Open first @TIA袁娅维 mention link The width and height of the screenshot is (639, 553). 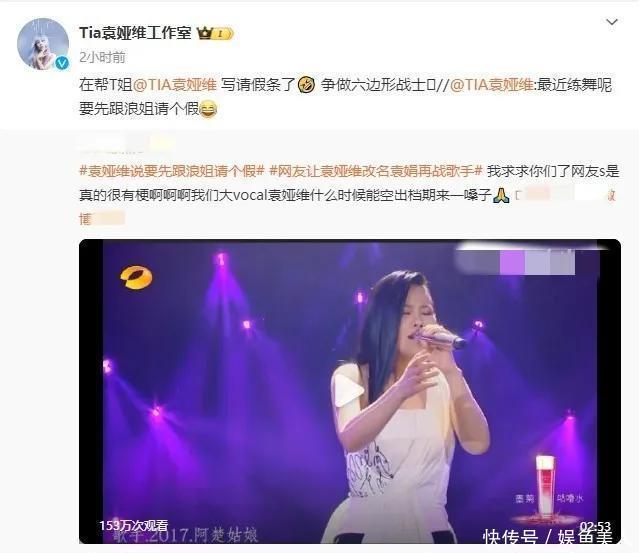pos(174,85)
